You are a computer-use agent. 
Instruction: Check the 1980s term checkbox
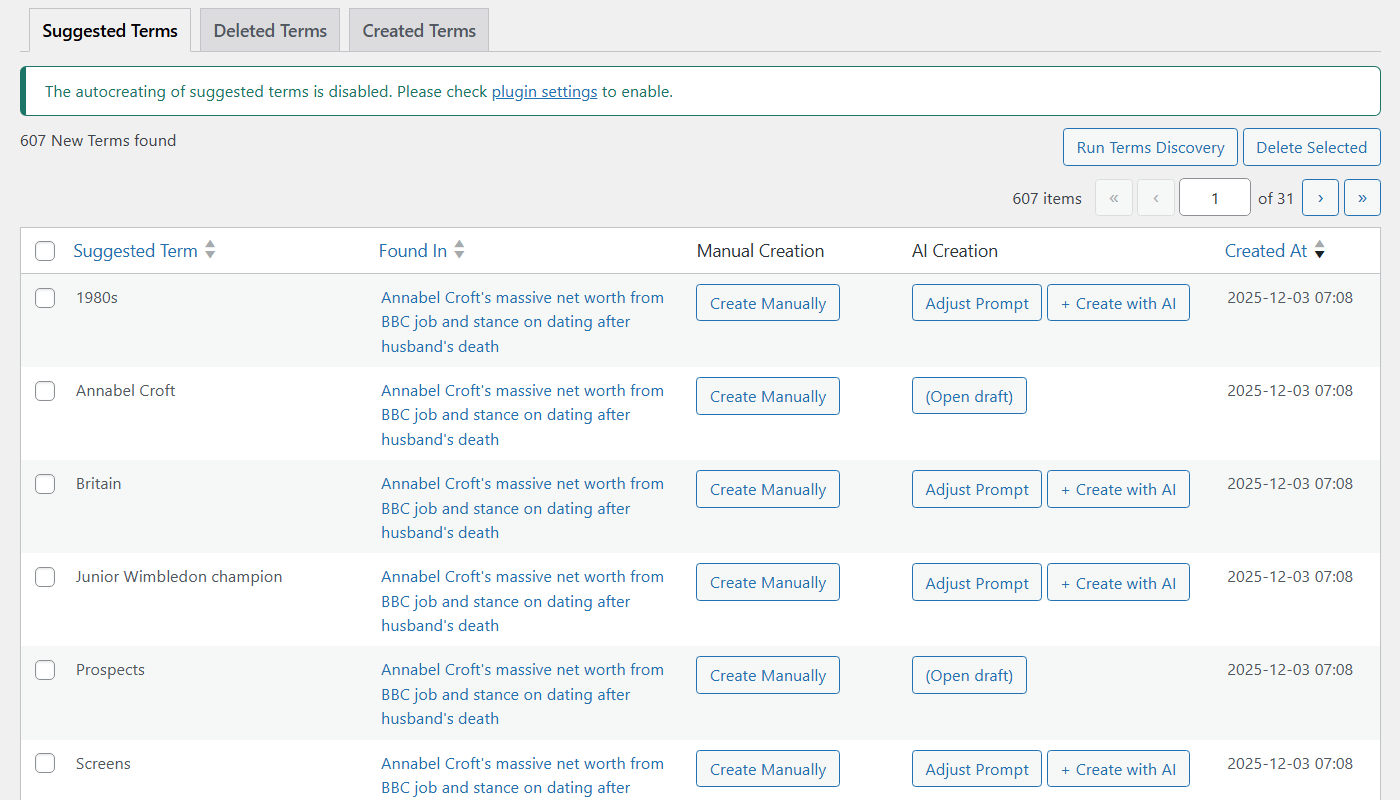(x=45, y=298)
